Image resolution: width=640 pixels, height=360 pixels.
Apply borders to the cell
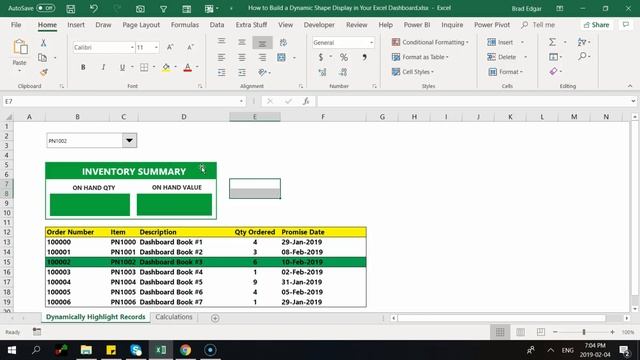(x=144, y=67)
